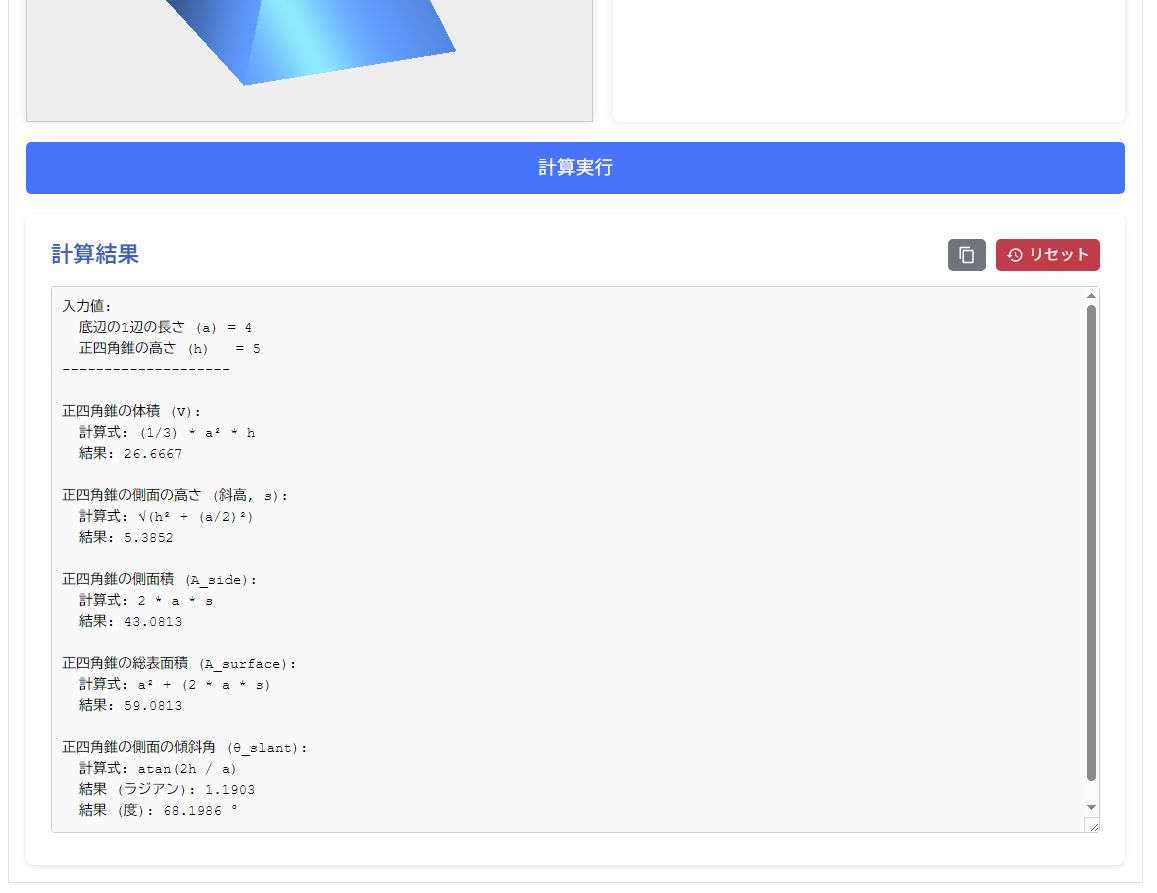Click the formula 'atan(2h / a)'
The image size is (1157, 893).
click(x=187, y=769)
